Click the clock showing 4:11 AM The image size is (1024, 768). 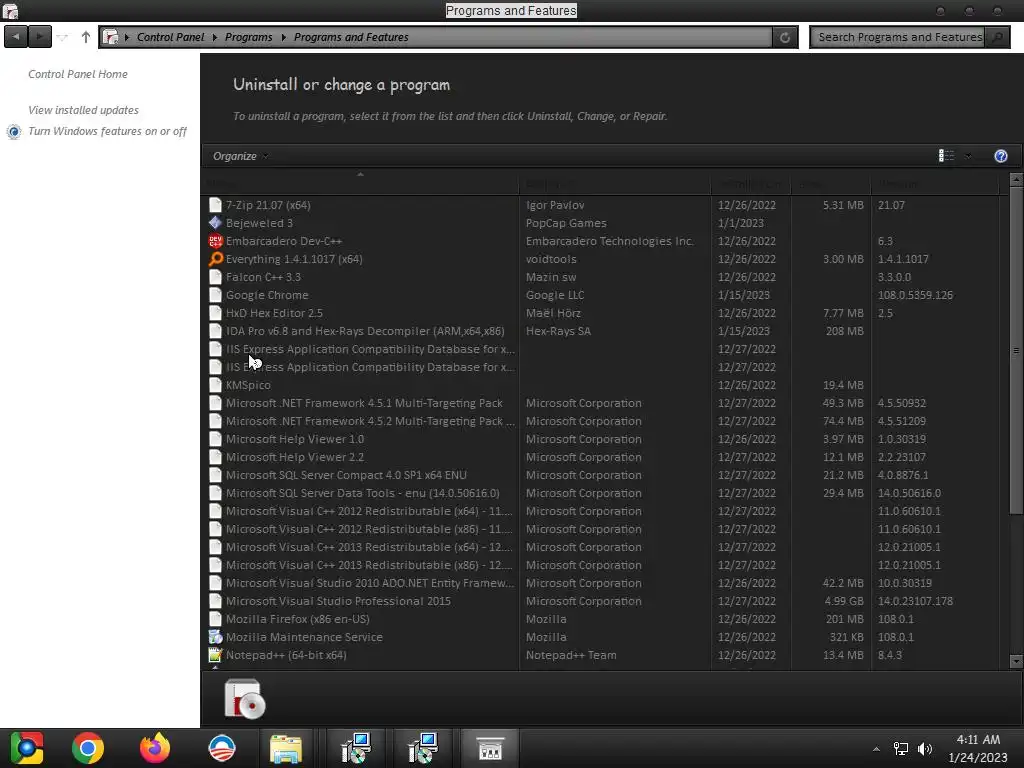[x=978, y=739]
